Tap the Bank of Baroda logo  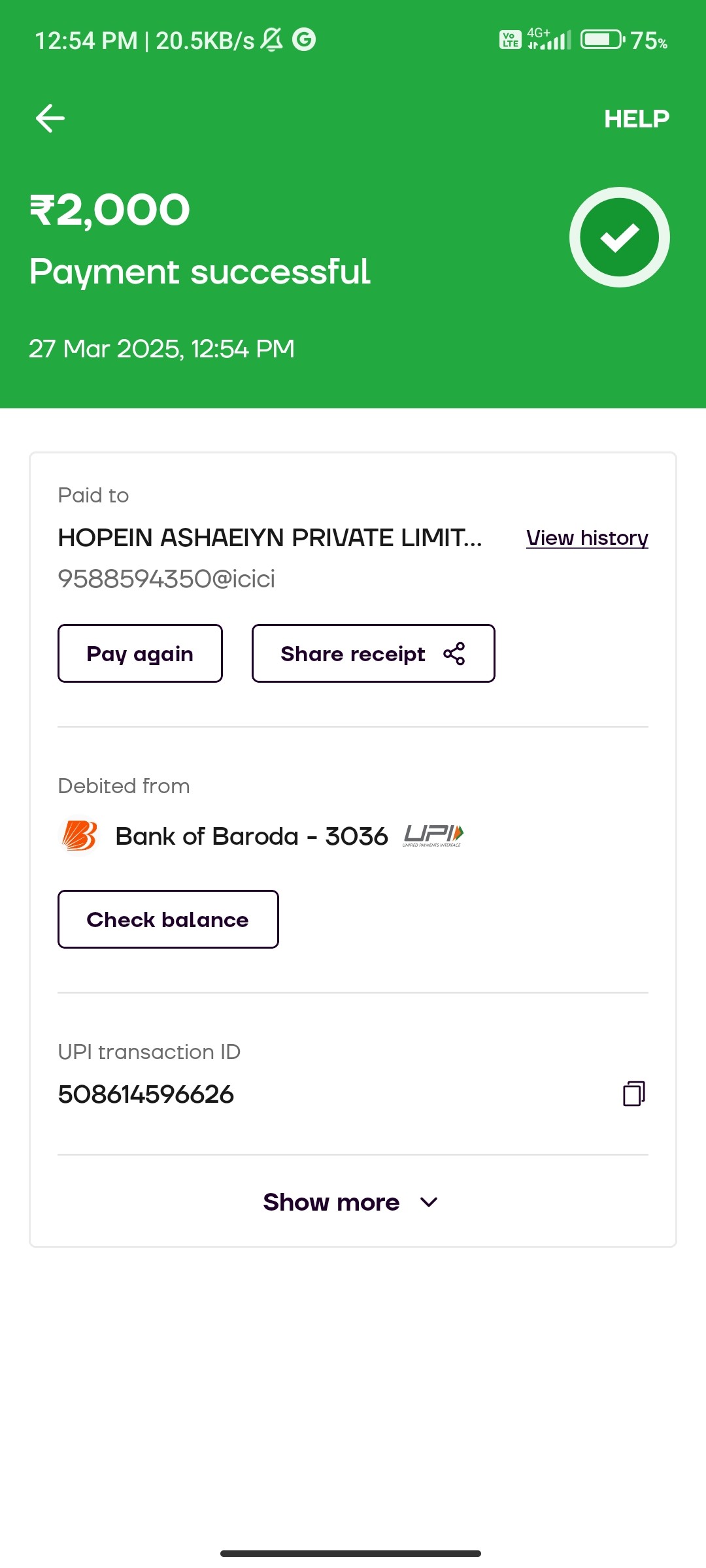coord(79,836)
